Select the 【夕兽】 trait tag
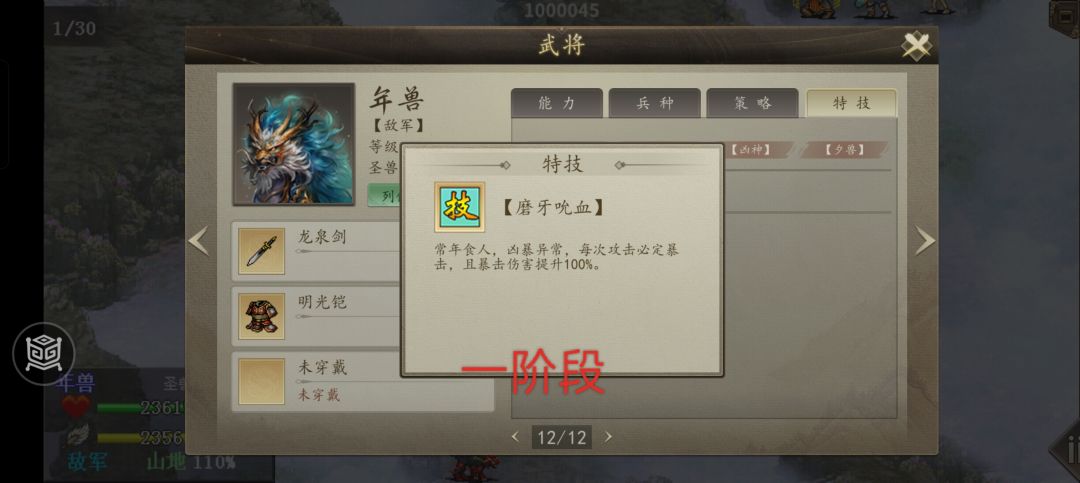 click(845, 150)
